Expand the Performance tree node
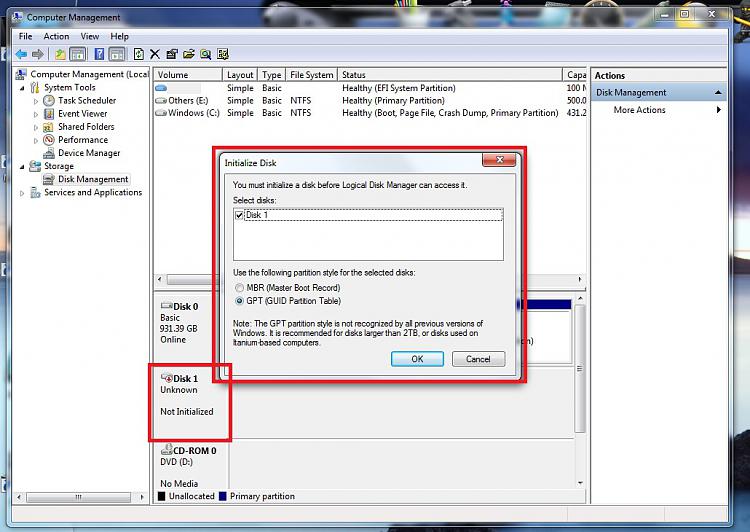Screen dimensions: 750x532 36,140
